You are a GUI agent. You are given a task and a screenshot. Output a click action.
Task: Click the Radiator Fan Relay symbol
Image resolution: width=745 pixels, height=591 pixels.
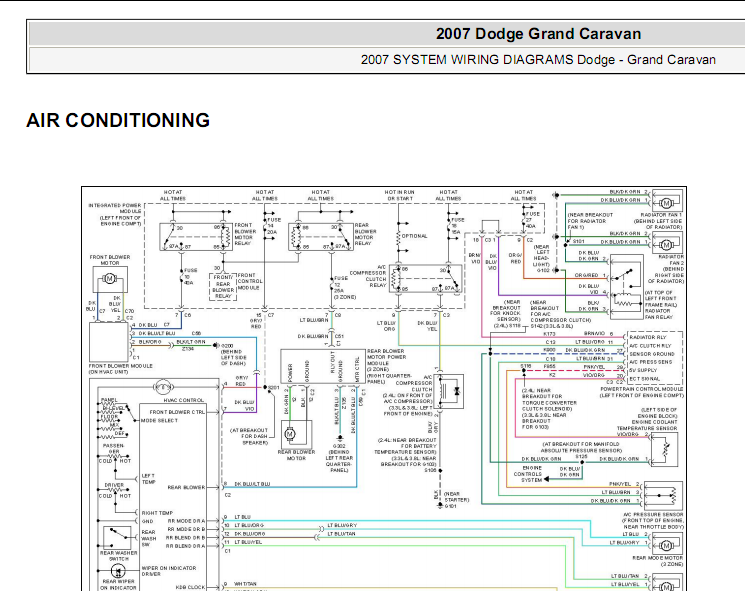coord(627,287)
